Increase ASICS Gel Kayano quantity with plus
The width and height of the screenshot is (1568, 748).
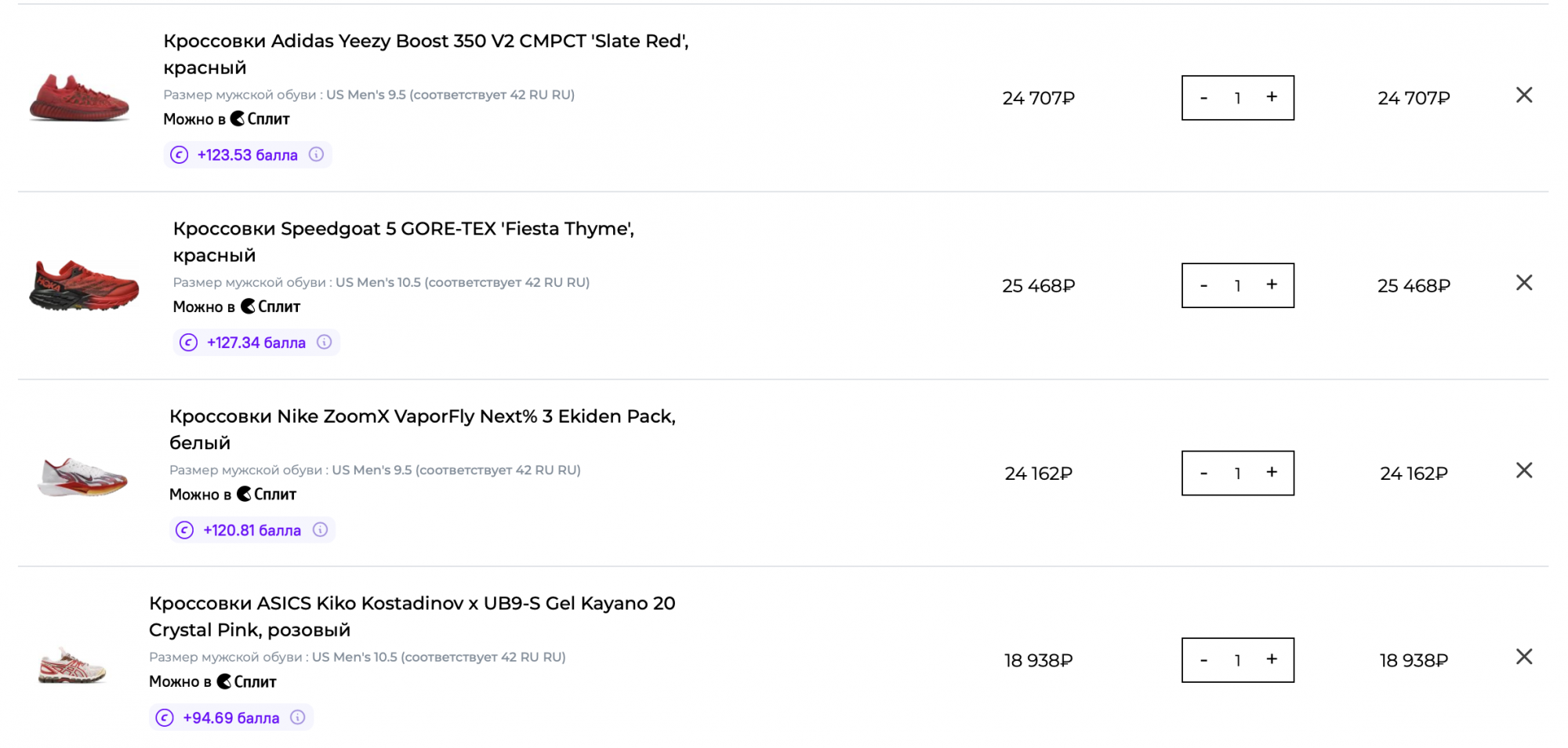[1272, 659]
